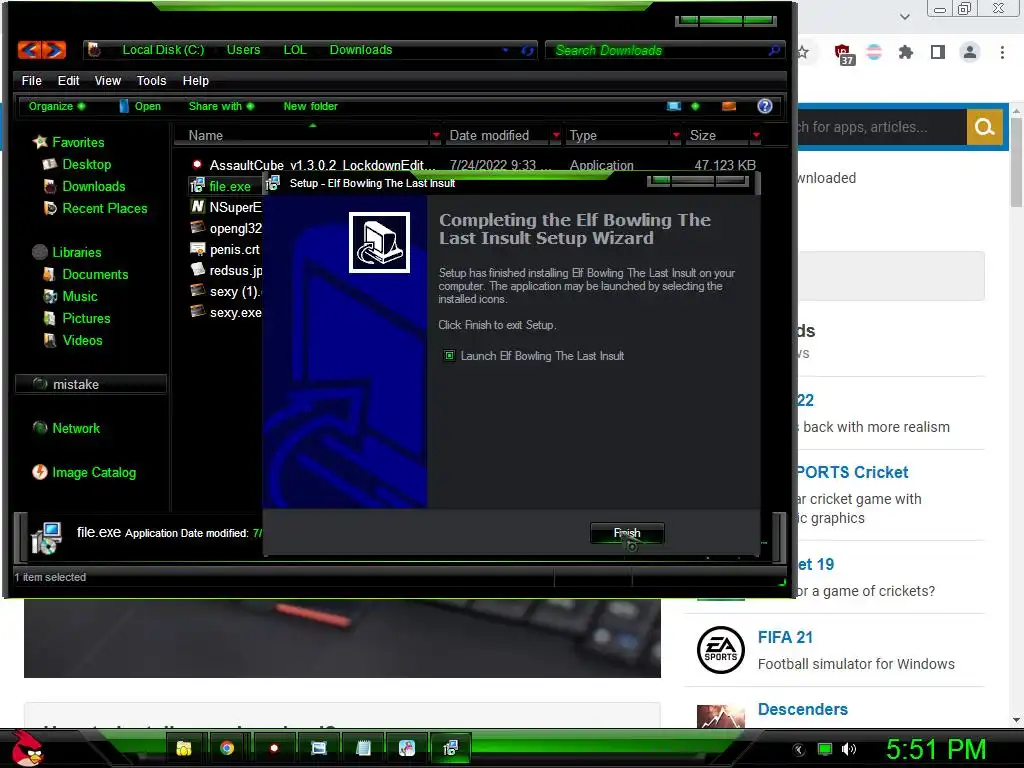
Task: Refresh the Downloads folder view
Action: click(527, 50)
